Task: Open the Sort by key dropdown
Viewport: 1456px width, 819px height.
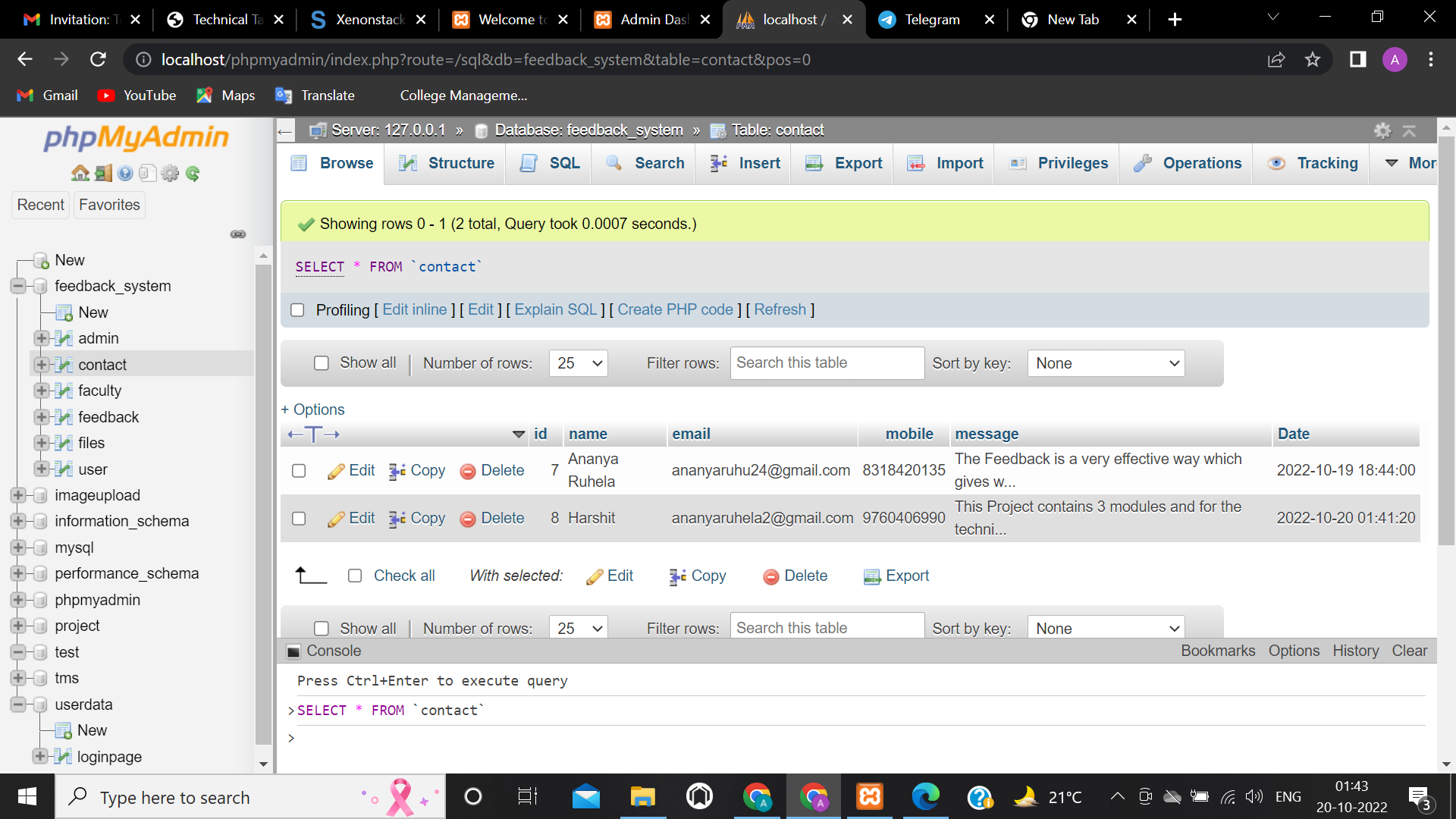Action: tap(1105, 363)
